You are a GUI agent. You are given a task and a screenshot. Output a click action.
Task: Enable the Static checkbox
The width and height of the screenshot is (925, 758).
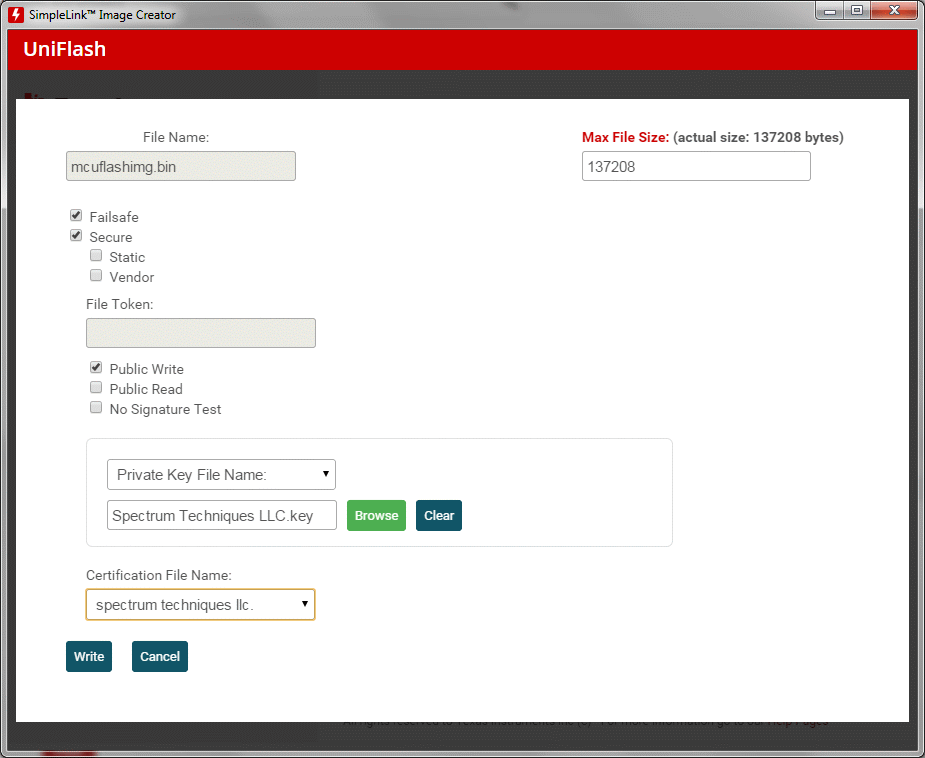96,255
